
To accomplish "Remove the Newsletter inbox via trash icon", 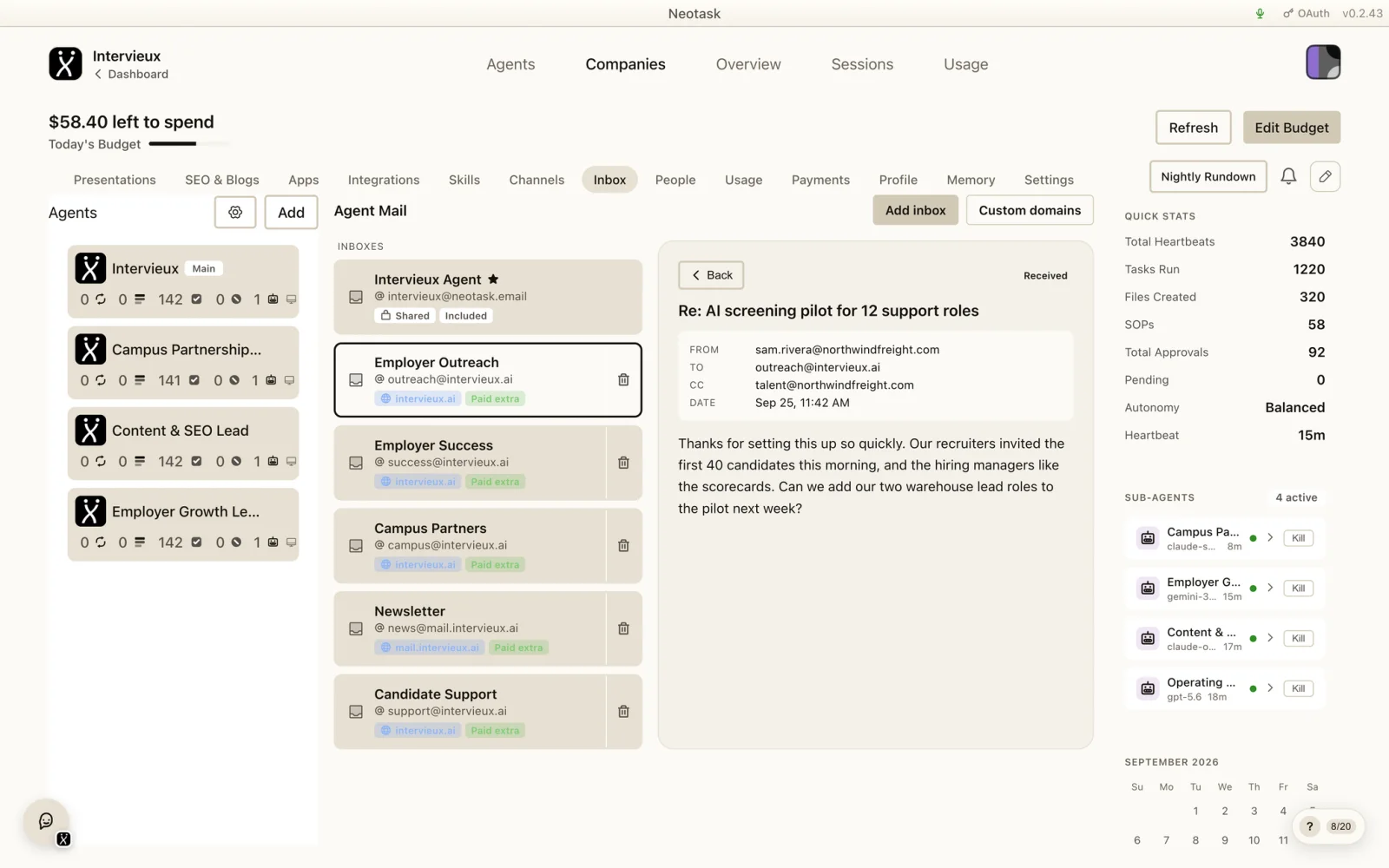I will 623,628.
